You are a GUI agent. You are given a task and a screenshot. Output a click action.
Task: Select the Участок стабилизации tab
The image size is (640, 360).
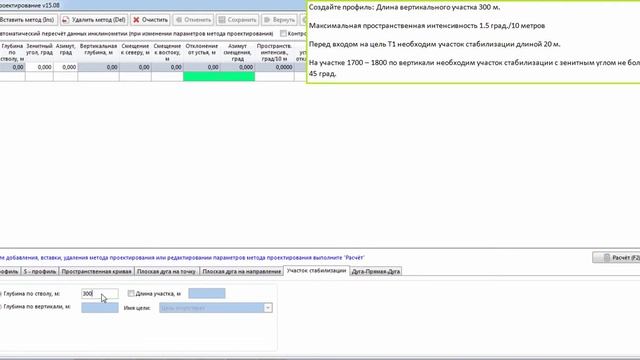coord(316,271)
